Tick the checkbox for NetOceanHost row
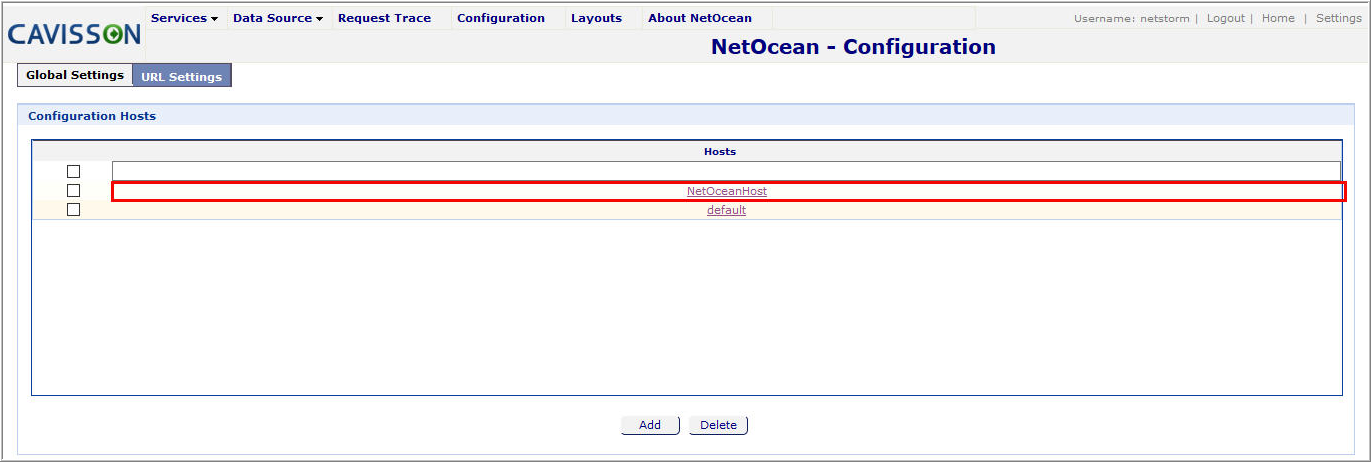Viewport: 1371px width, 462px height. pyautogui.click(x=73, y=190)
